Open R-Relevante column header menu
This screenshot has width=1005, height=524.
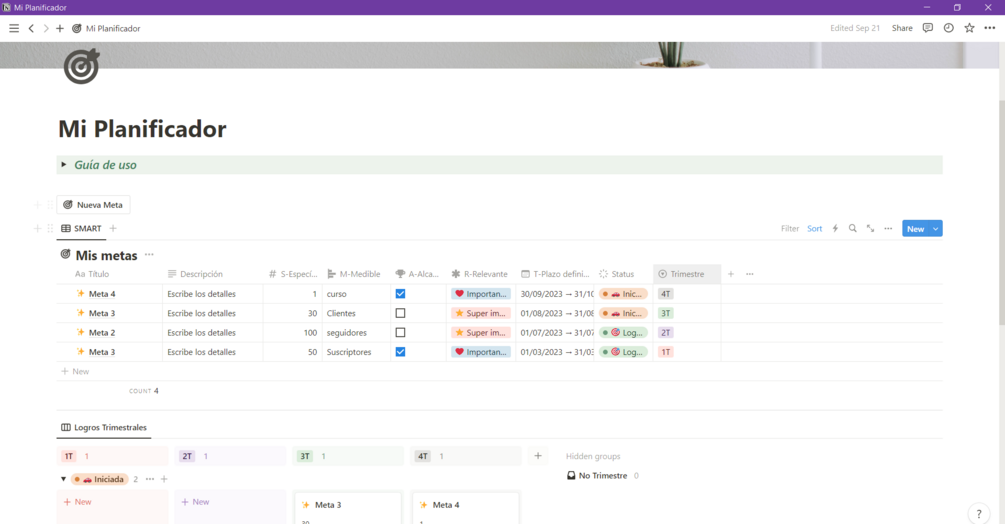click(x=481, y=274)
